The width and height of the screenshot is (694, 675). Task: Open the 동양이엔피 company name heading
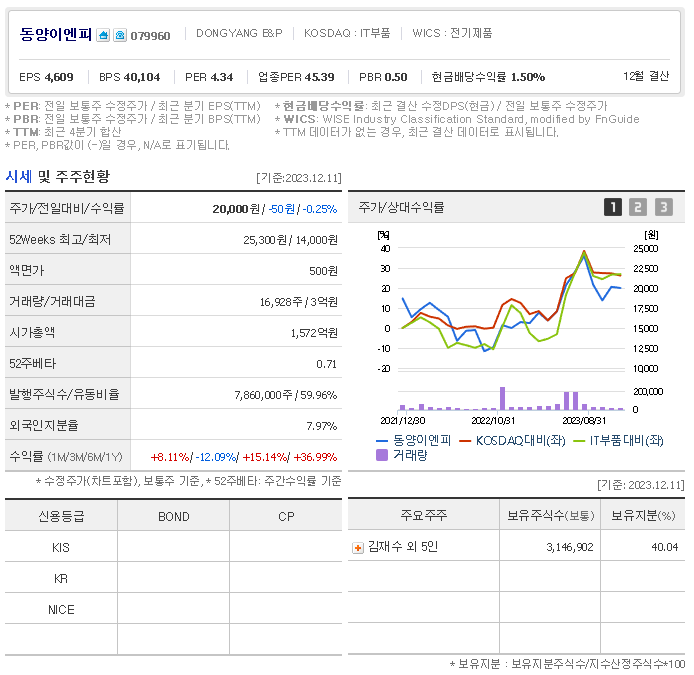56,34
